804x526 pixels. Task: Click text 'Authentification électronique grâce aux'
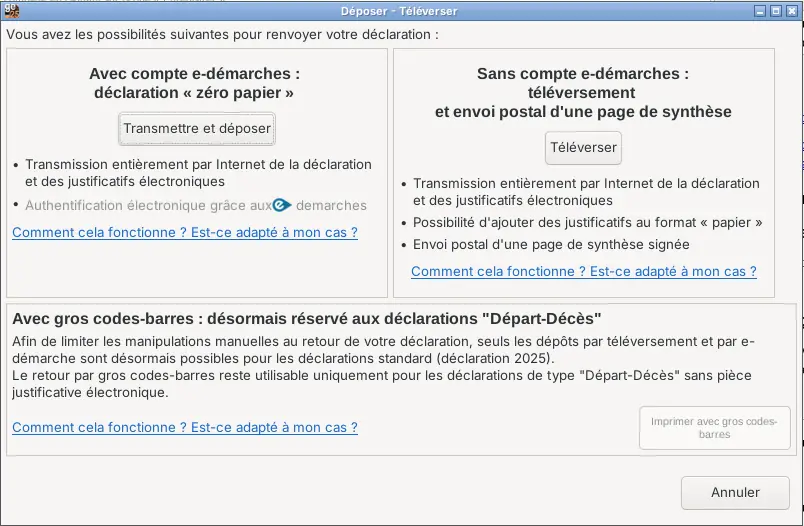pyautogui.click(x=149, y=206)
